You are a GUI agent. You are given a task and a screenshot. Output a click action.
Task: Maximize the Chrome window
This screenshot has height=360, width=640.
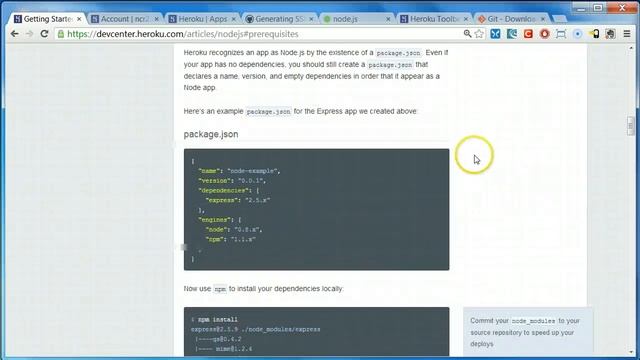598,8
